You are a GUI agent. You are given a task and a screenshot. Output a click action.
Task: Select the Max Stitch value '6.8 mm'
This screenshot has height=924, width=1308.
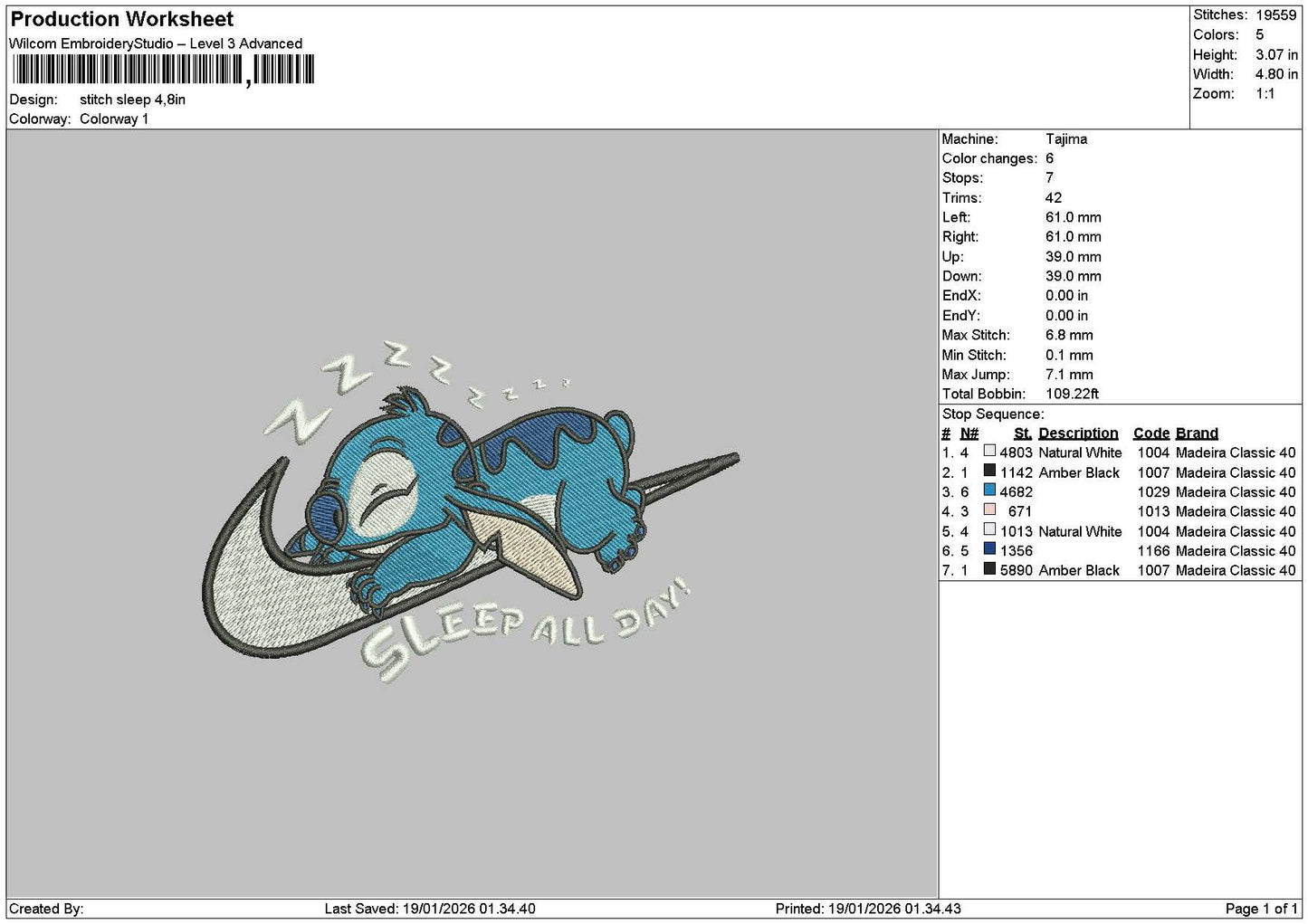coord(1069,336)
